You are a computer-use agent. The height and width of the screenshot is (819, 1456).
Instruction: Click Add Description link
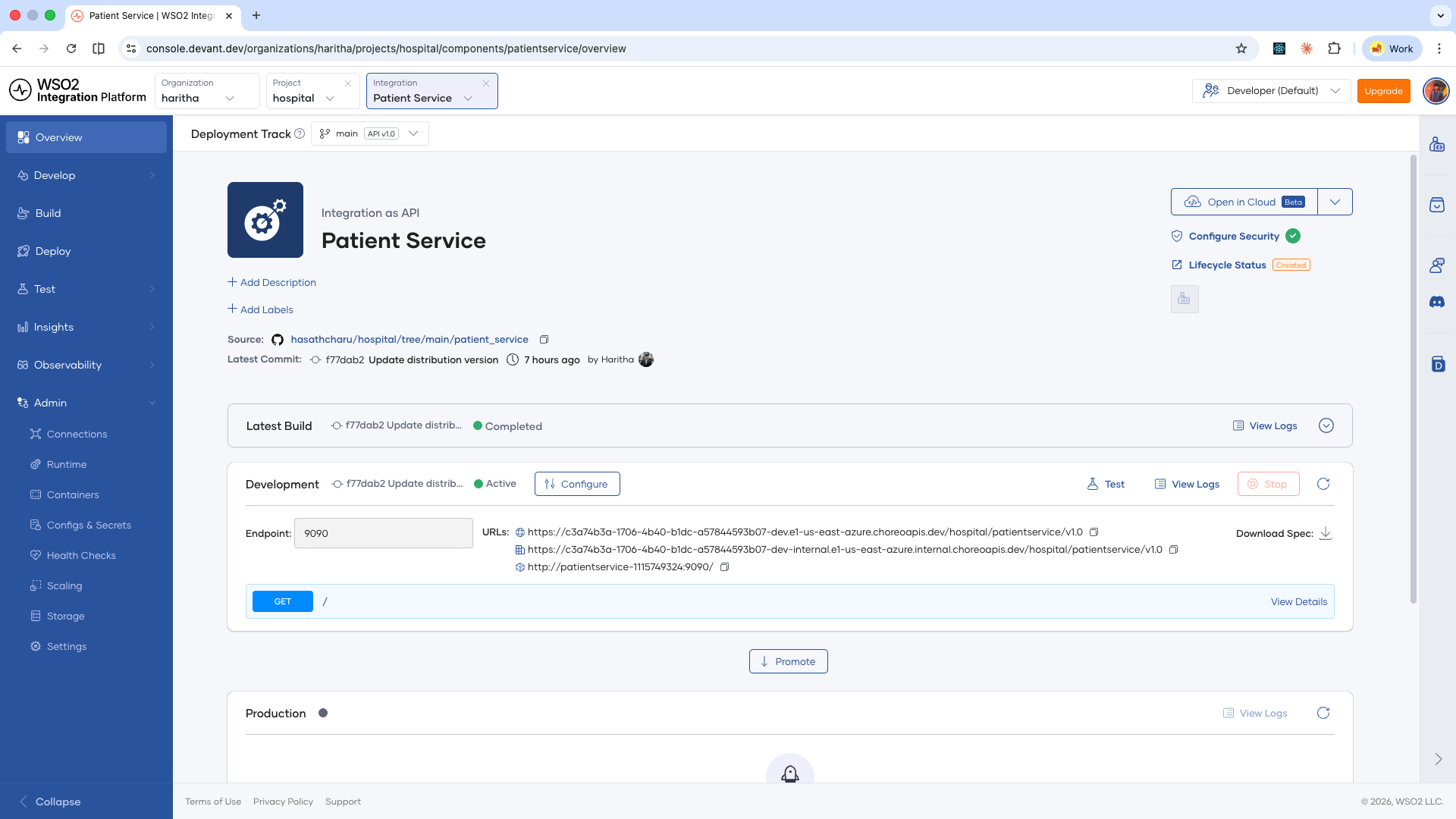click(x=271, y=282)
